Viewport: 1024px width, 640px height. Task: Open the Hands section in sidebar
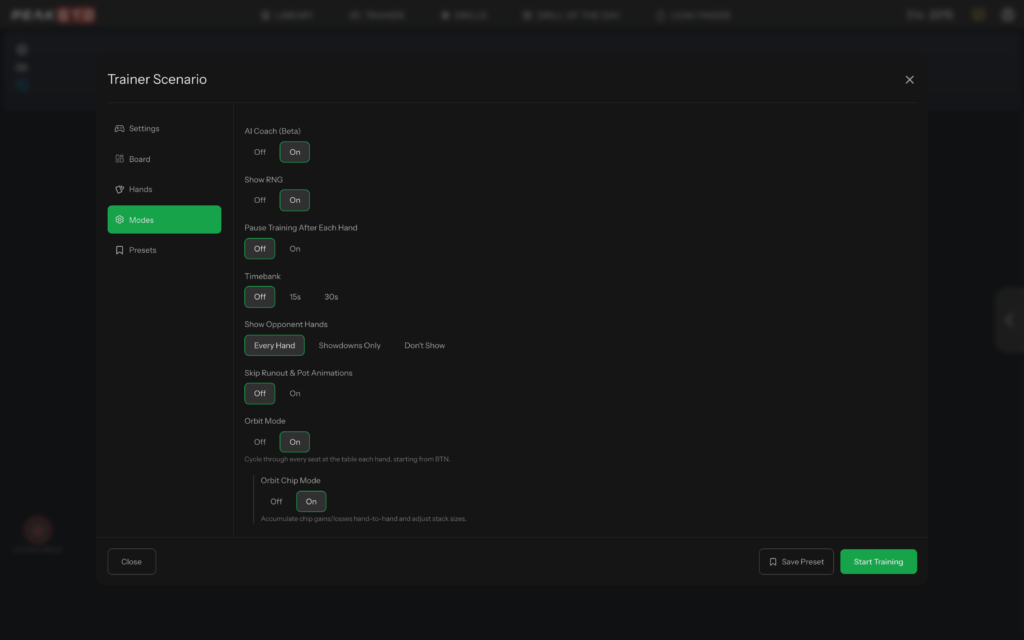[164, 189]
